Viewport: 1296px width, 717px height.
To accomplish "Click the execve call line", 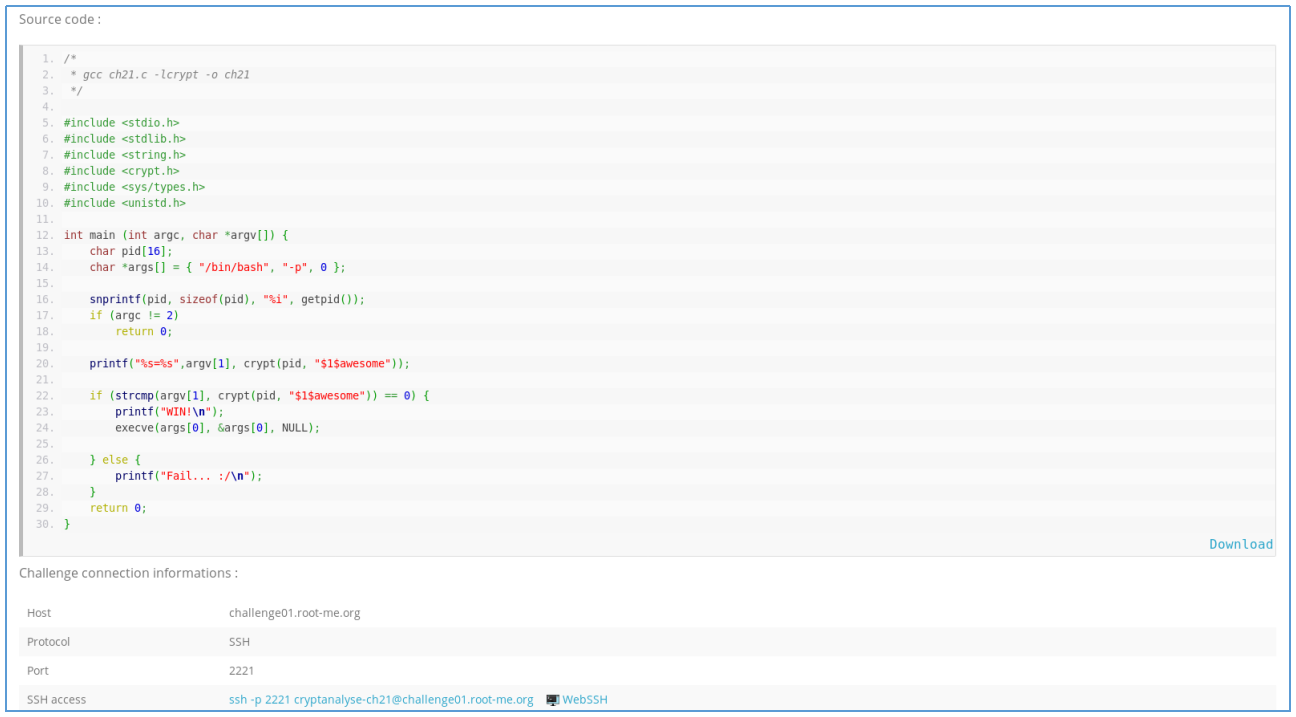I will [217, 427].
